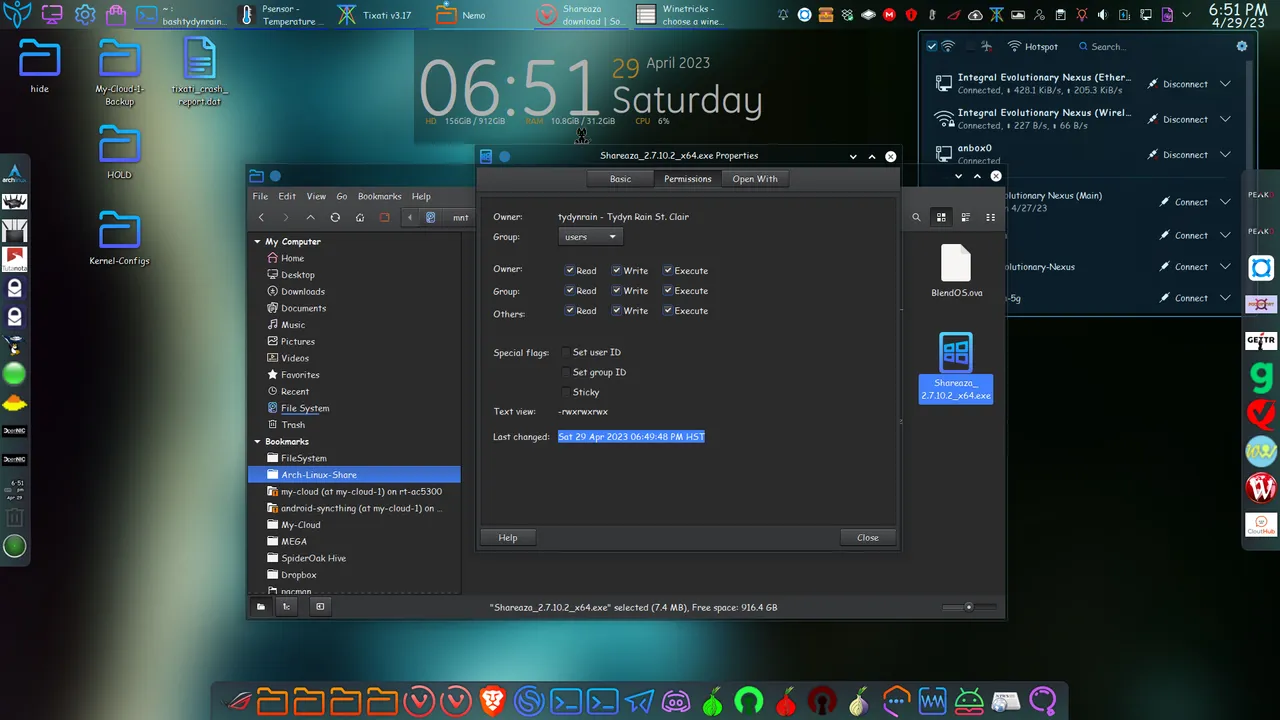Viewport: 1280px width, 720px height.
Task: Open the View menu in Nemo
Action: coord(316,196)
